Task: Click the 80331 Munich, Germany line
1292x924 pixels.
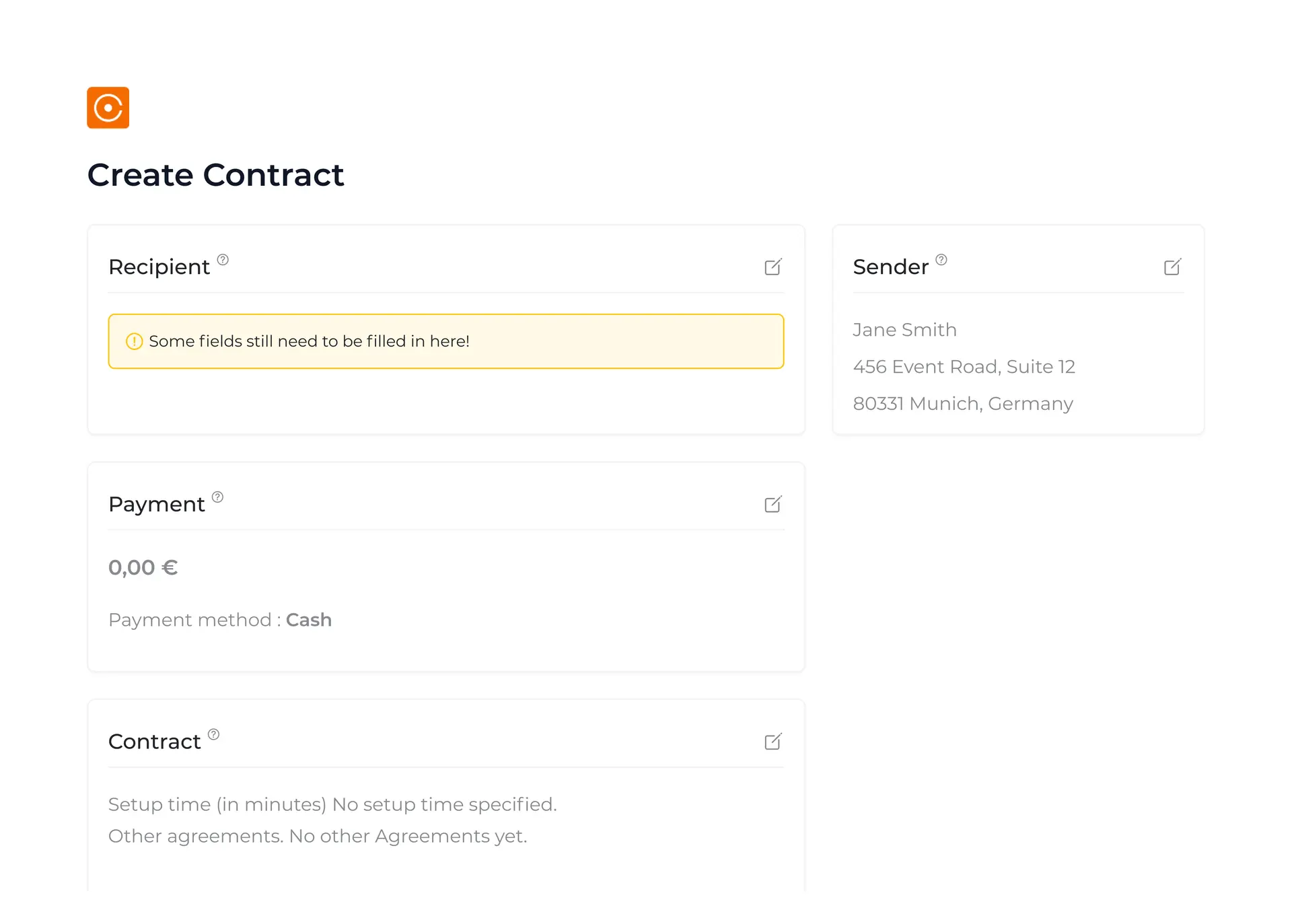Action: pos(962,404)
